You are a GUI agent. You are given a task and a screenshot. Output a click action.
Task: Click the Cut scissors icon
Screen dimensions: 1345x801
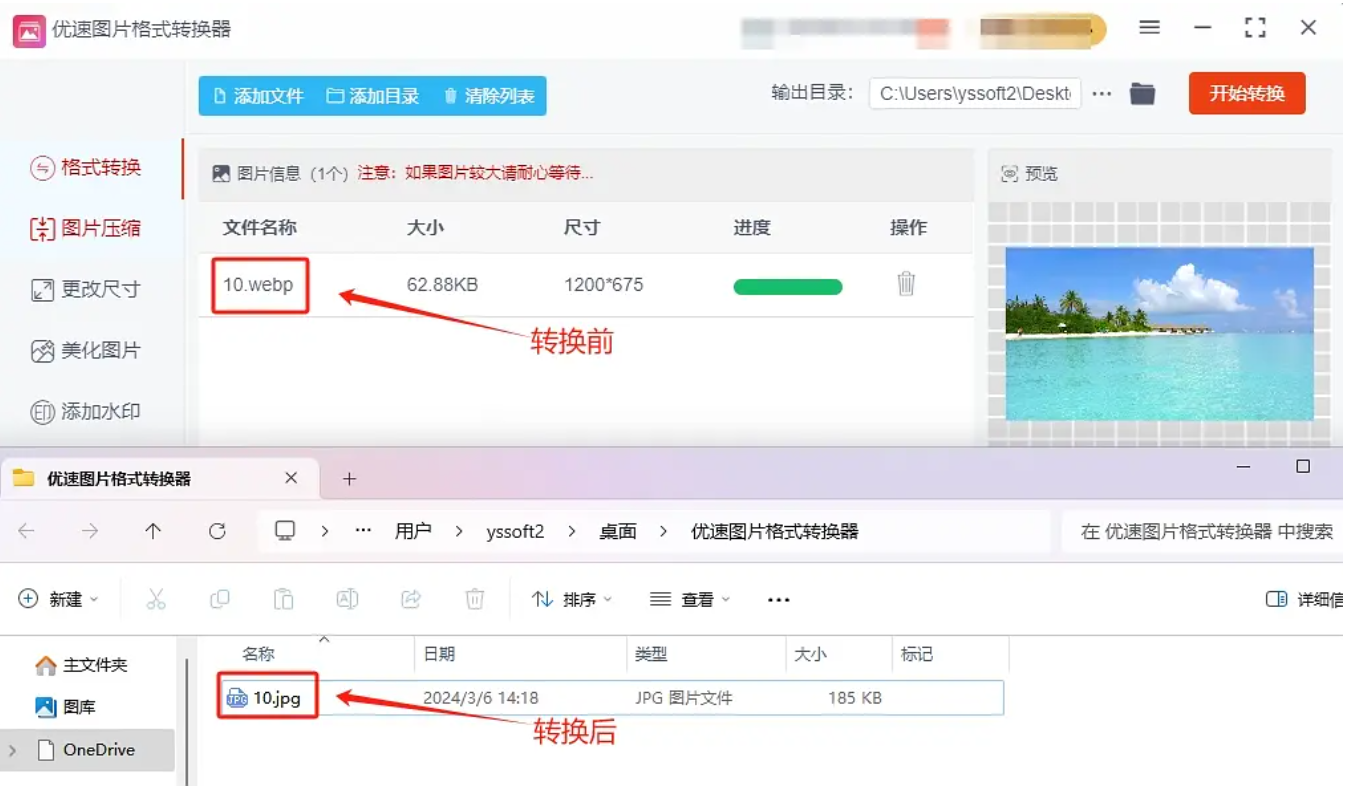(156, 599)
